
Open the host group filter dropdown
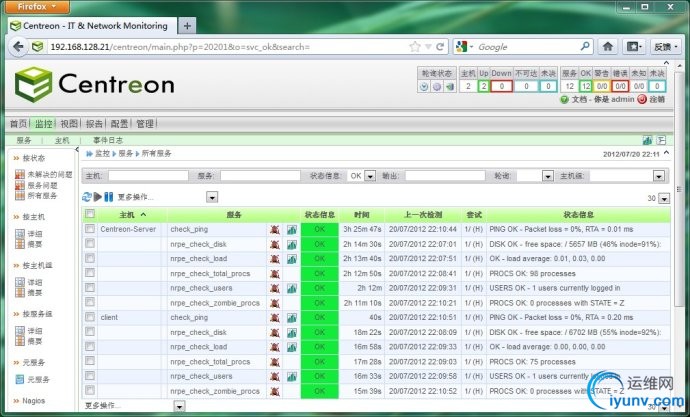(658, 176)
